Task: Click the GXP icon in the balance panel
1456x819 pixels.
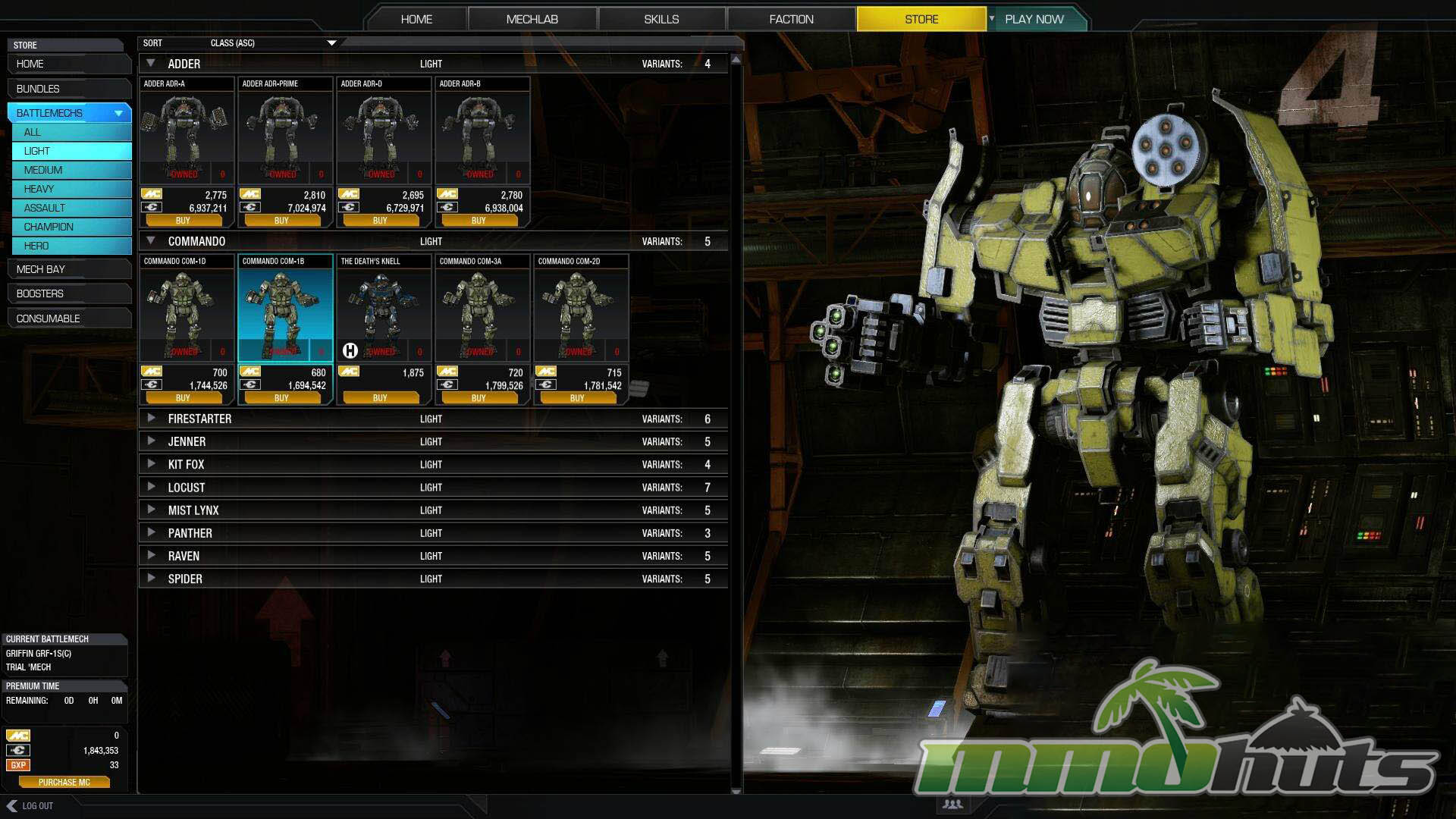Action: (18, 765)
